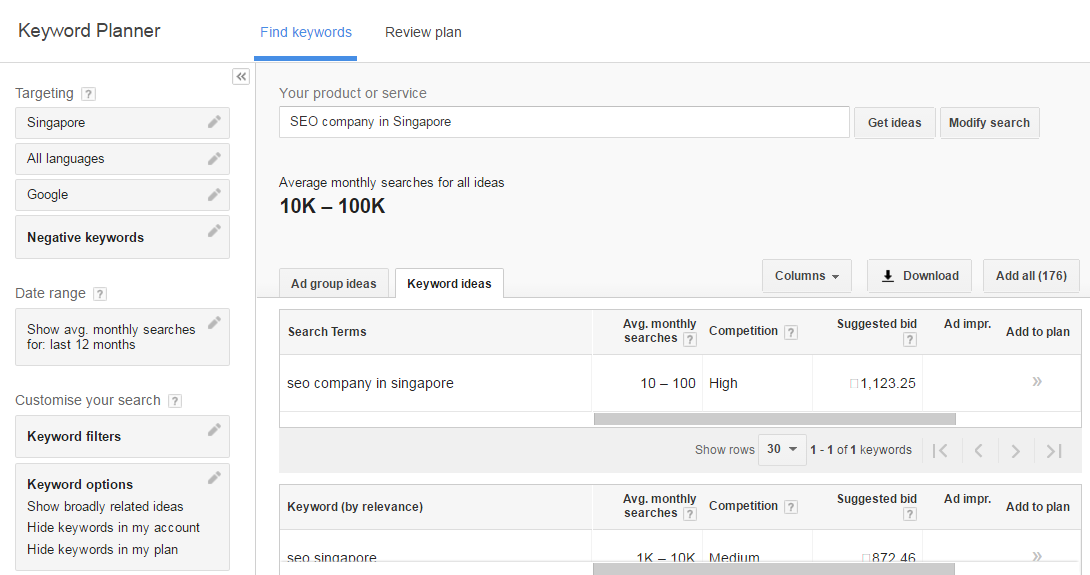Add 'seo company in singapore' to plan

point(1037,381)
